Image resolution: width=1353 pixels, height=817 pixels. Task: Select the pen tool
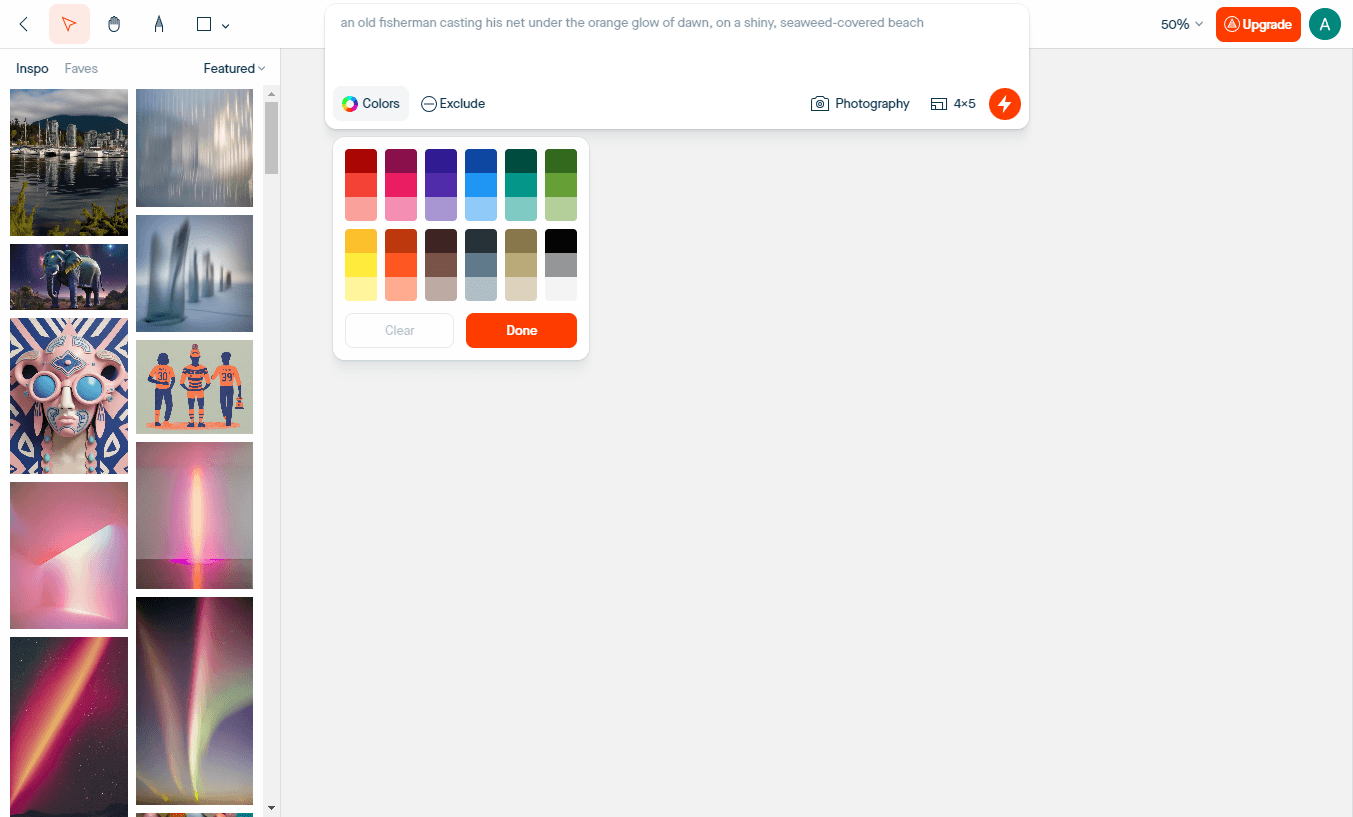[x=159, y=23]
